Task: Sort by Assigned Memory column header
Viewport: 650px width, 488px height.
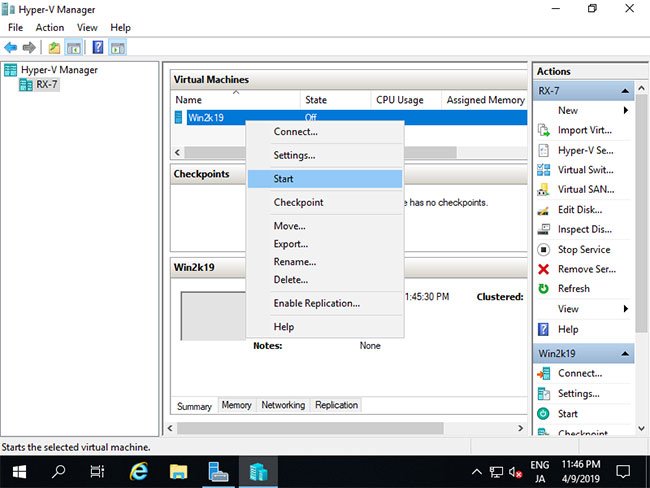Action: 484,100
